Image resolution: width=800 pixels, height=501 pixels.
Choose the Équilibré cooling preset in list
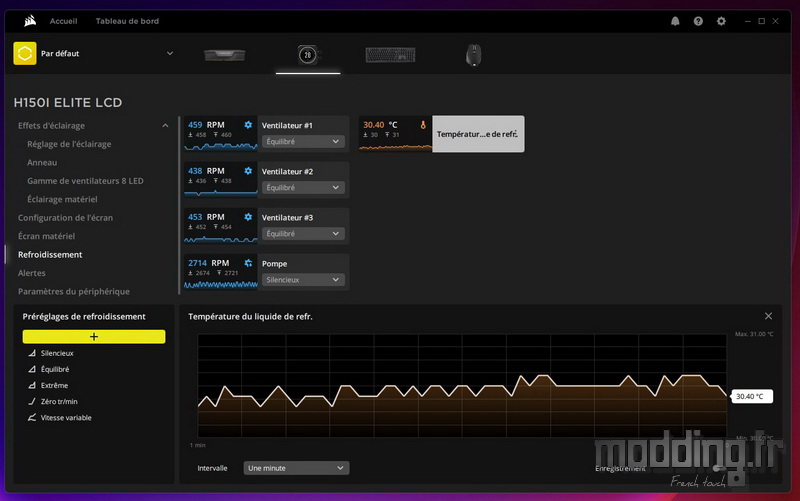click(x=55, y=369)
